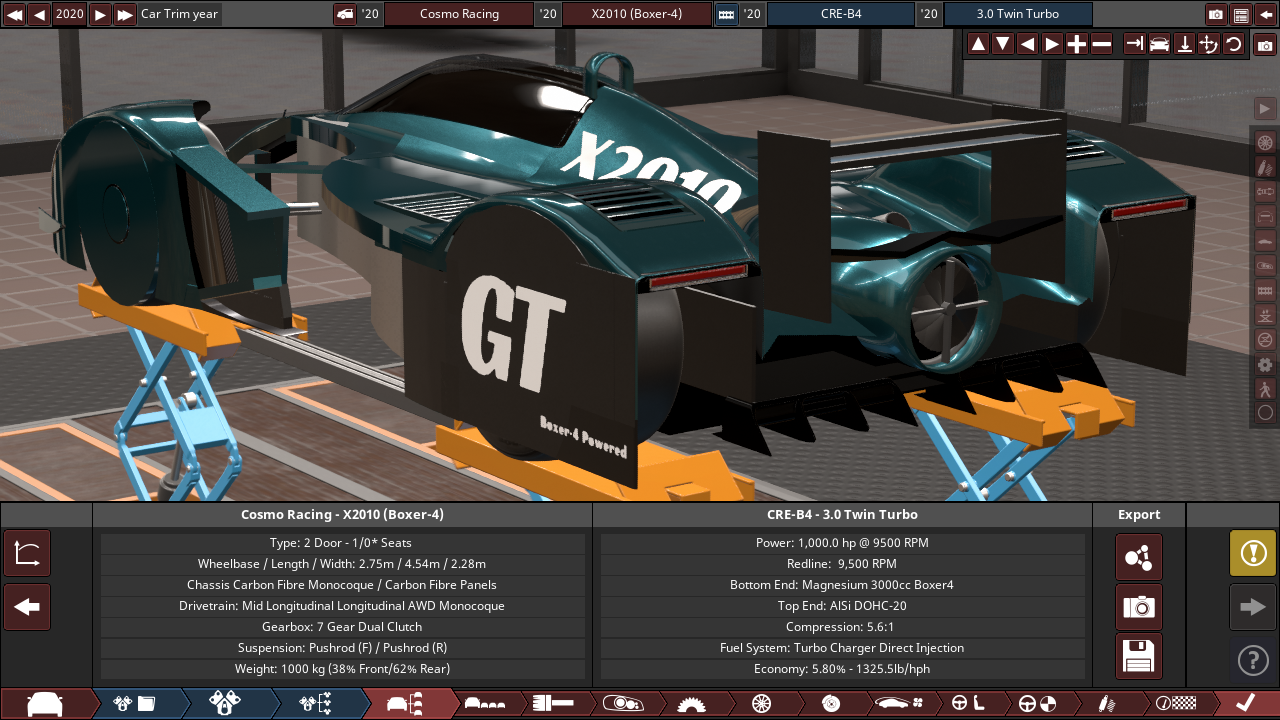Open the Cosmo Racing model name field
This screenshot has width=1280, height=720.
(x=459, y=14)
